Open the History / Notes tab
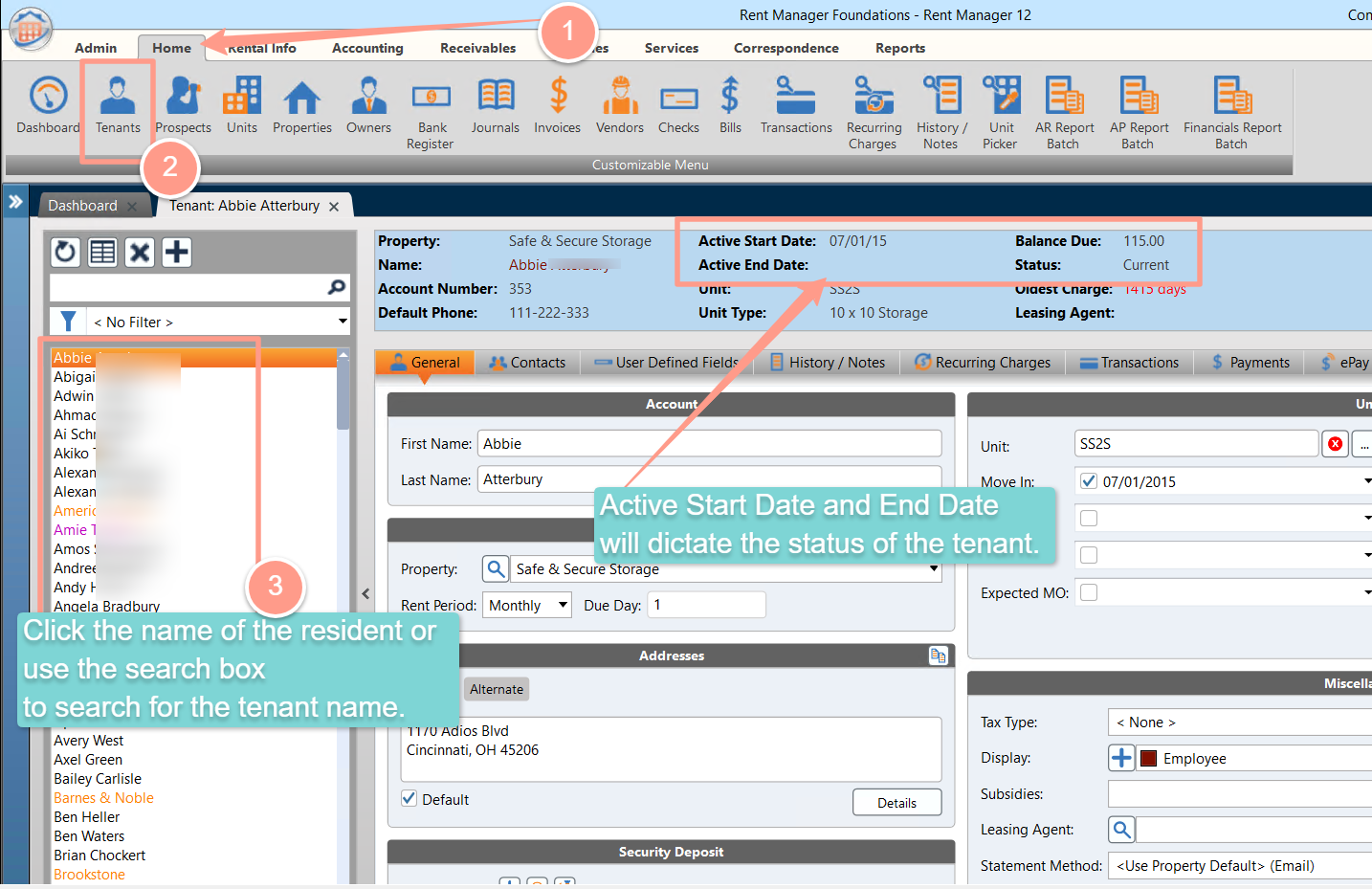 click(828, 363)
